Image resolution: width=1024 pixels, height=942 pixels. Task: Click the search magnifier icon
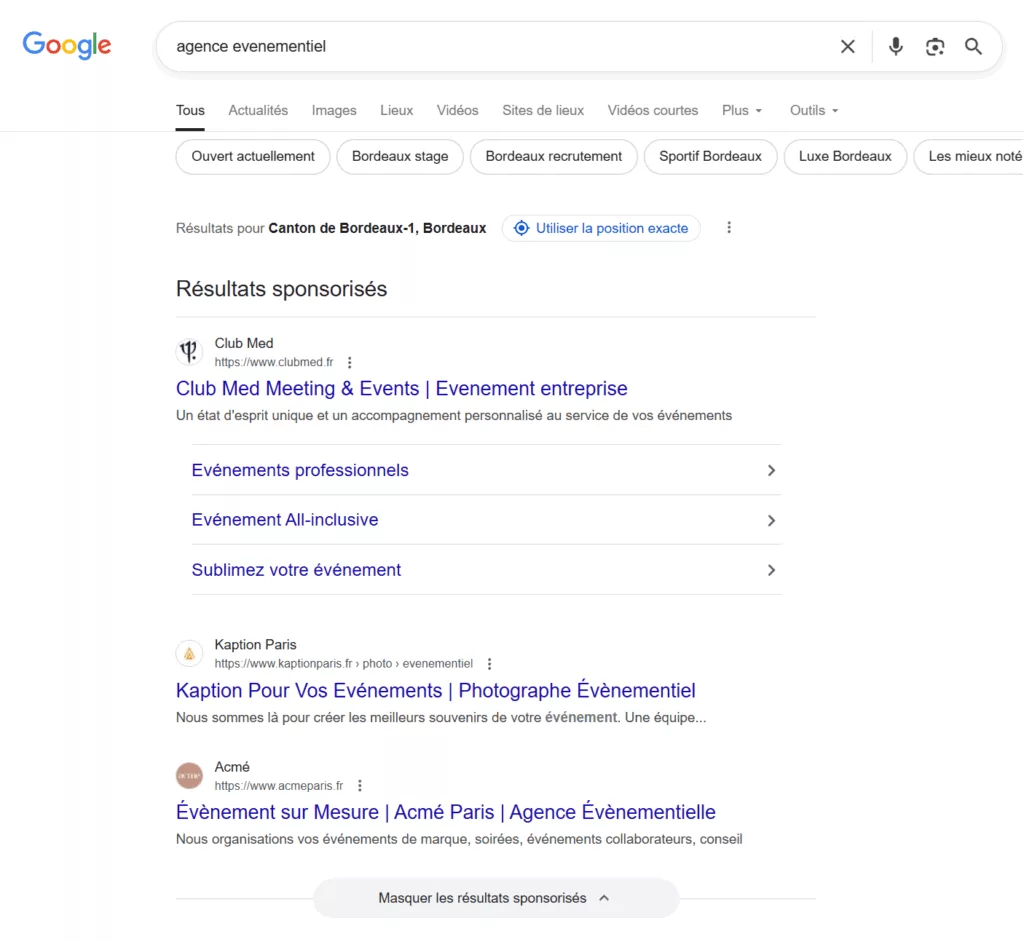point(973,46)
